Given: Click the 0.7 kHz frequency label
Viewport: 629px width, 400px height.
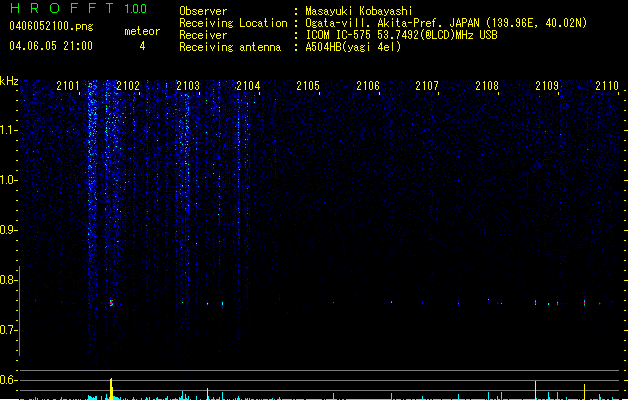Looking at the screenshot, I should 8,330.
